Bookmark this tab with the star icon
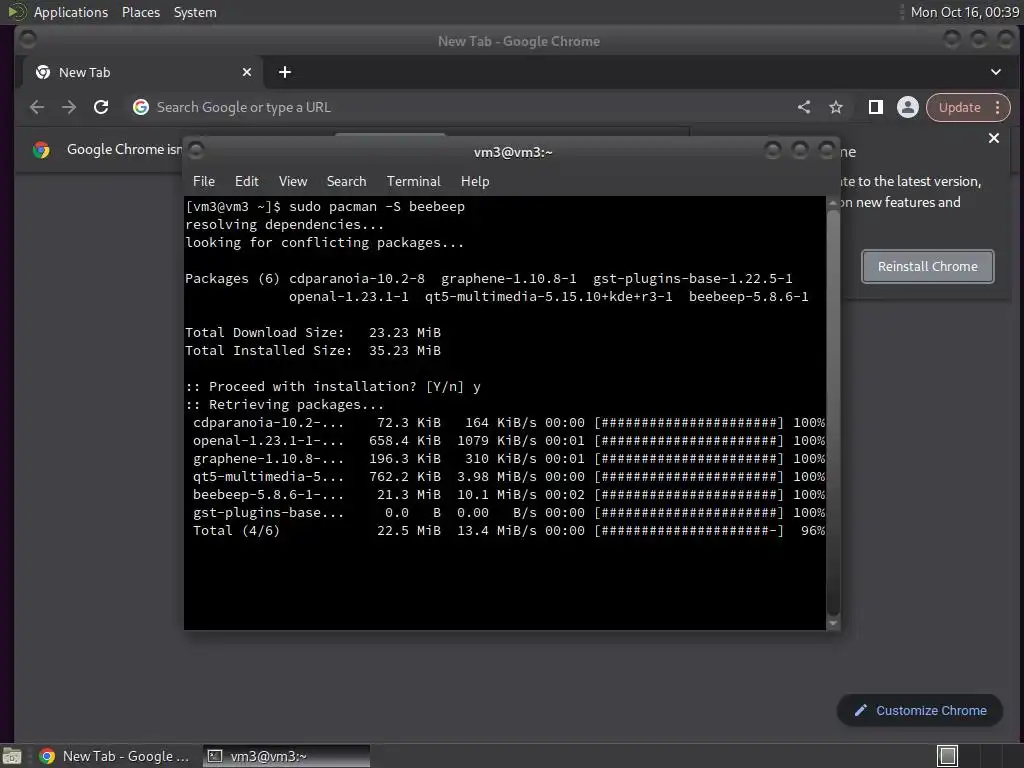Viewport: 1024px width, 768px height. pyautogui.click(x=836, y=107)
